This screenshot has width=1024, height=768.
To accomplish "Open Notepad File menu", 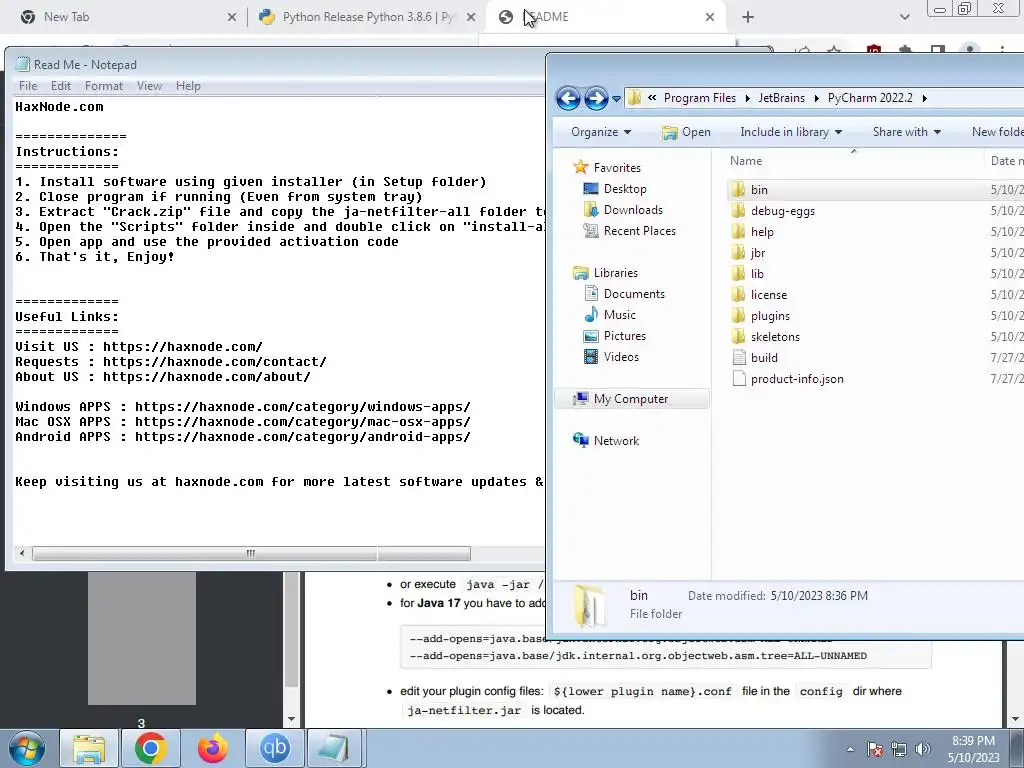I will 28,86.
